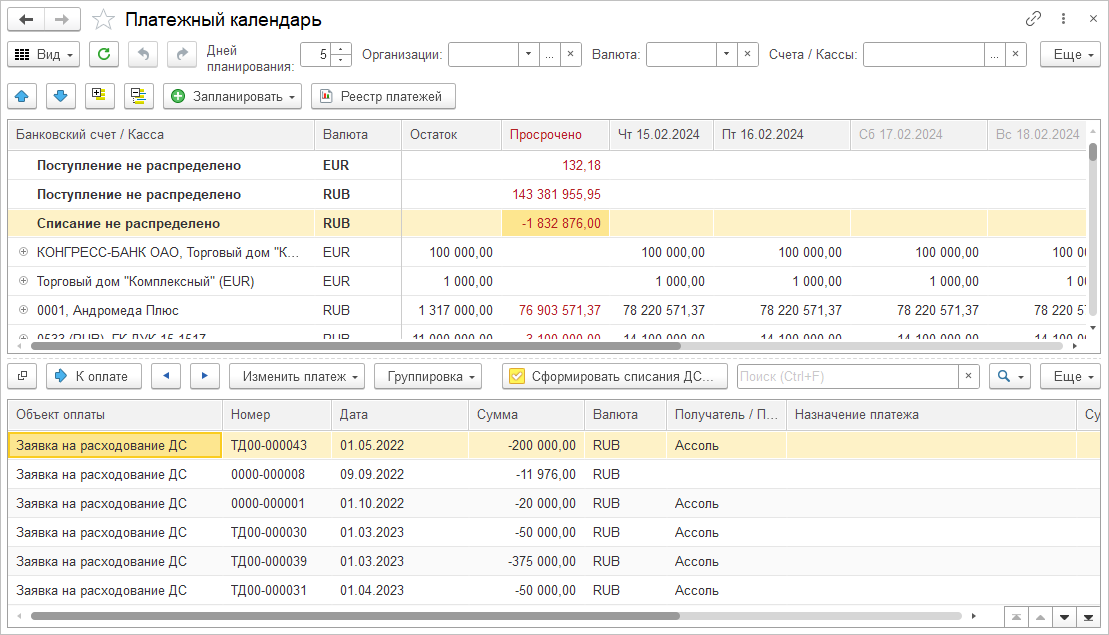This screenshot has height=635, width=1109.
Task: Add calendar to favorites star
Action: click(x=103, y=20)
